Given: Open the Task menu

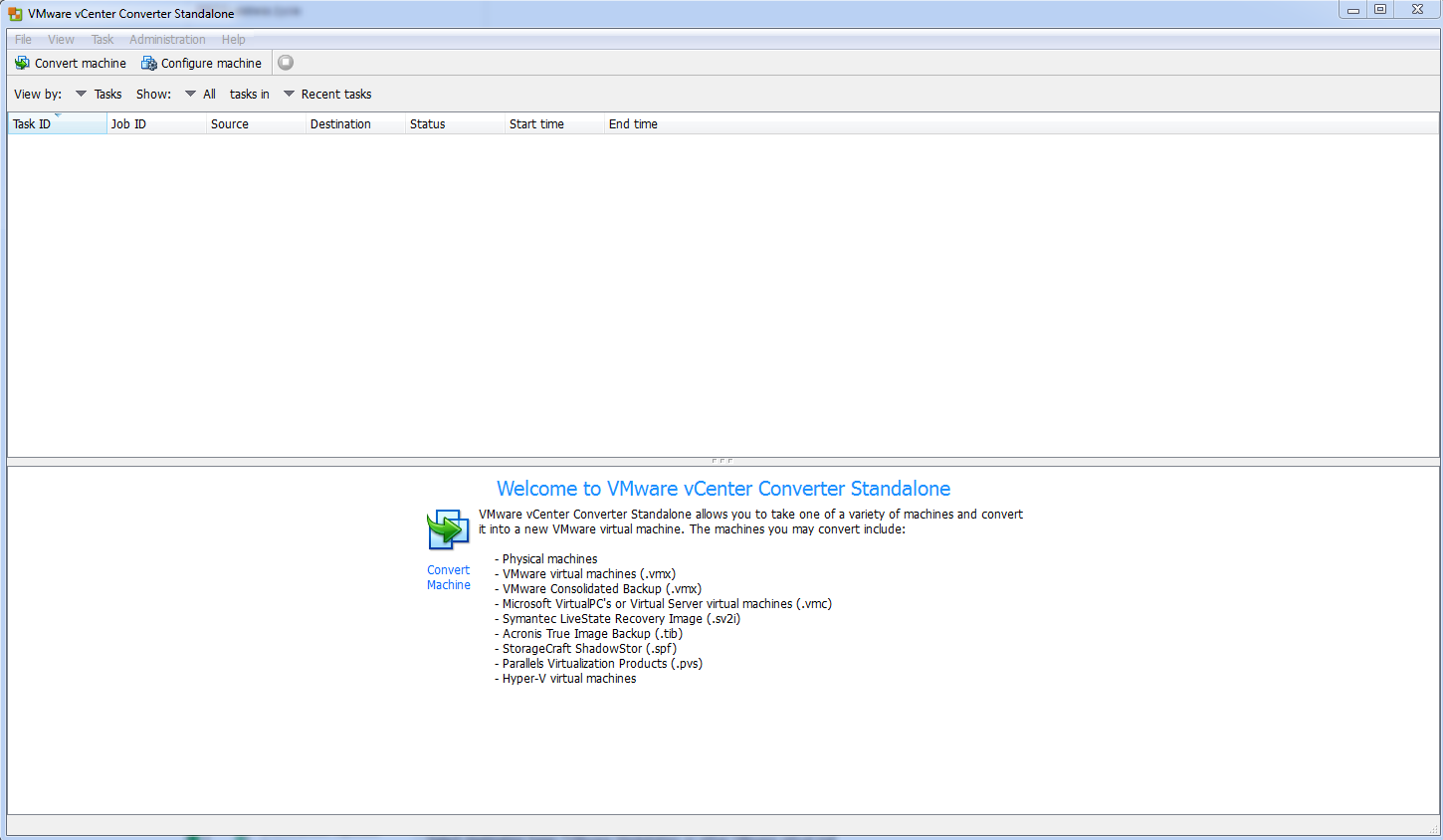Looking at the screenshot, I should pos(103,40).
